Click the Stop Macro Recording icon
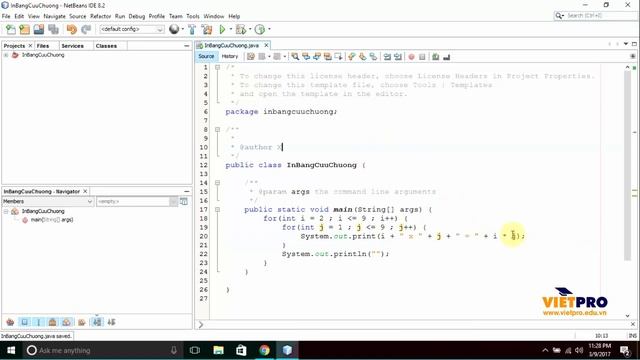The image size is (640, 360). pos(422,57)
